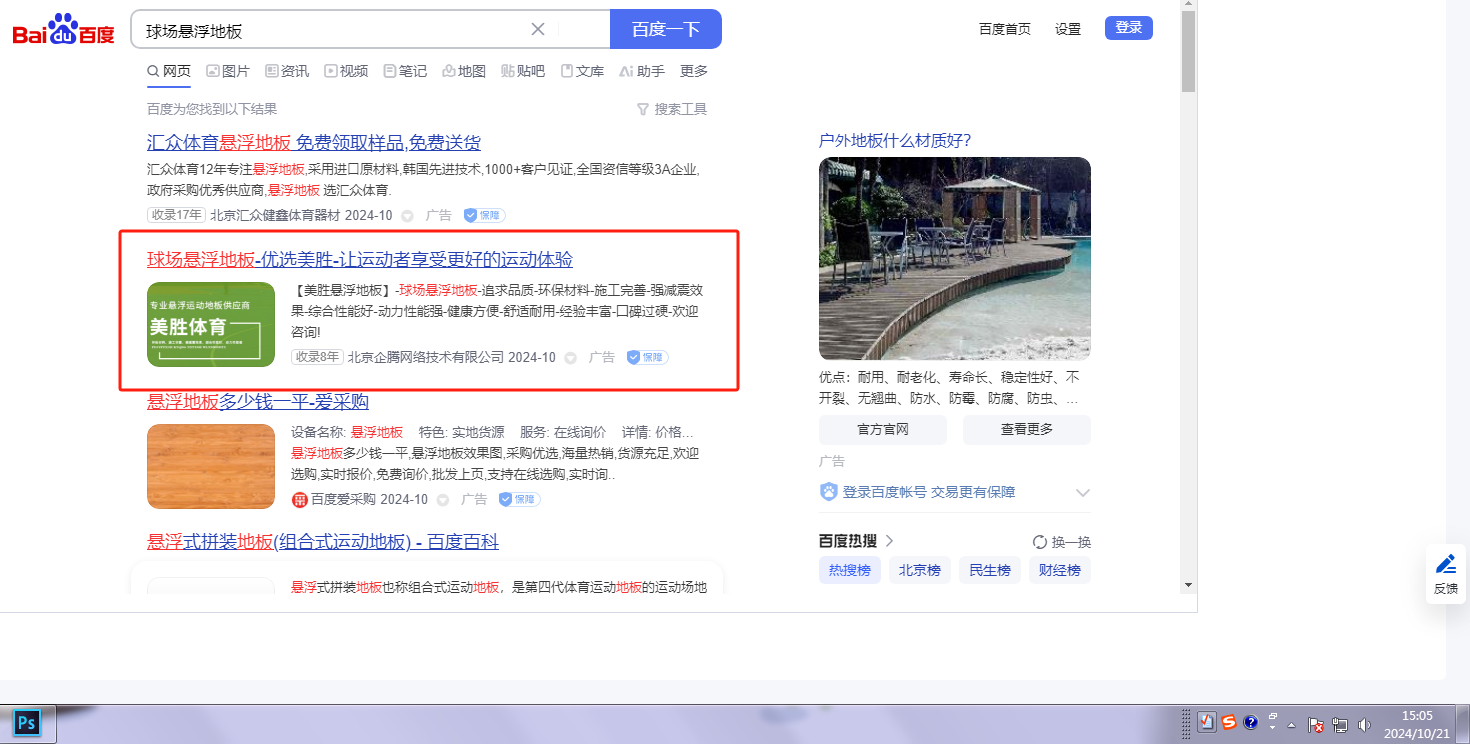This screenshot has width=1470, height=744.
Task: Expand the dropdown arrow beside 北京汇众健鑫体育器材 2024-10
Action: pos(407,216)
